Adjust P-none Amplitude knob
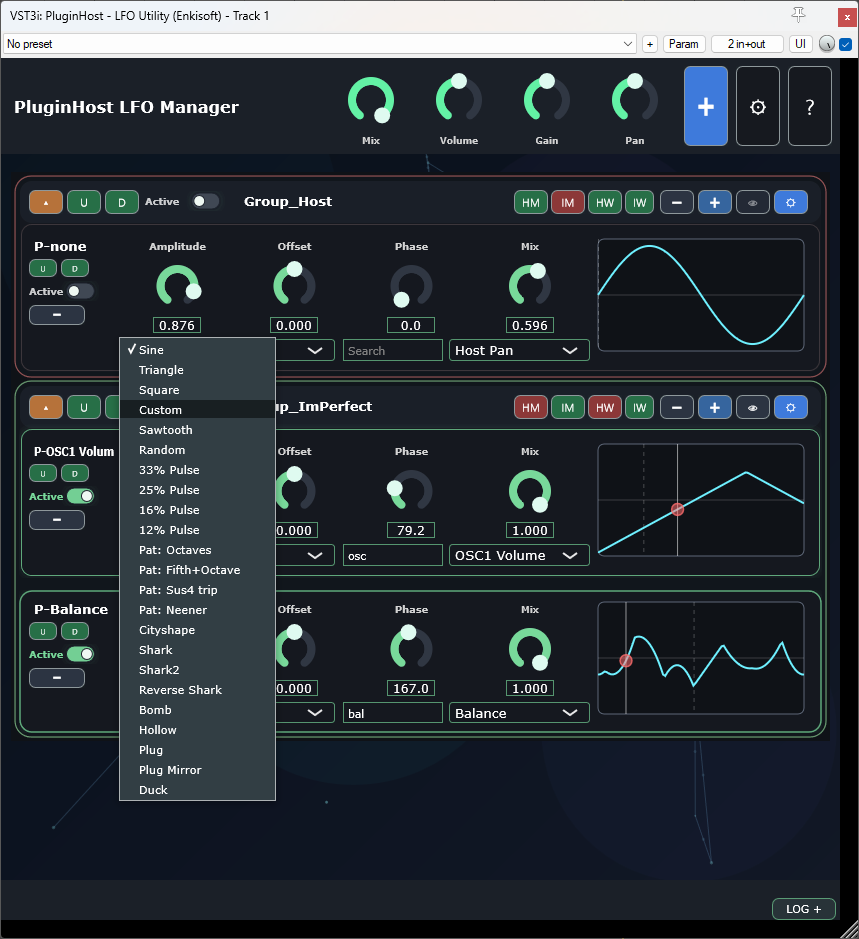Image resolution: width=859 pixels, height=939 pixels. [x=178, y=286]
